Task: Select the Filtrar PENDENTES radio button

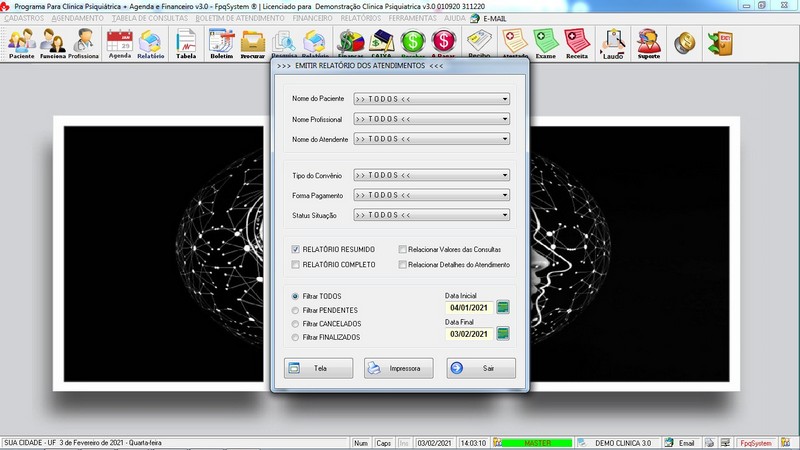Action: point(295,310)
